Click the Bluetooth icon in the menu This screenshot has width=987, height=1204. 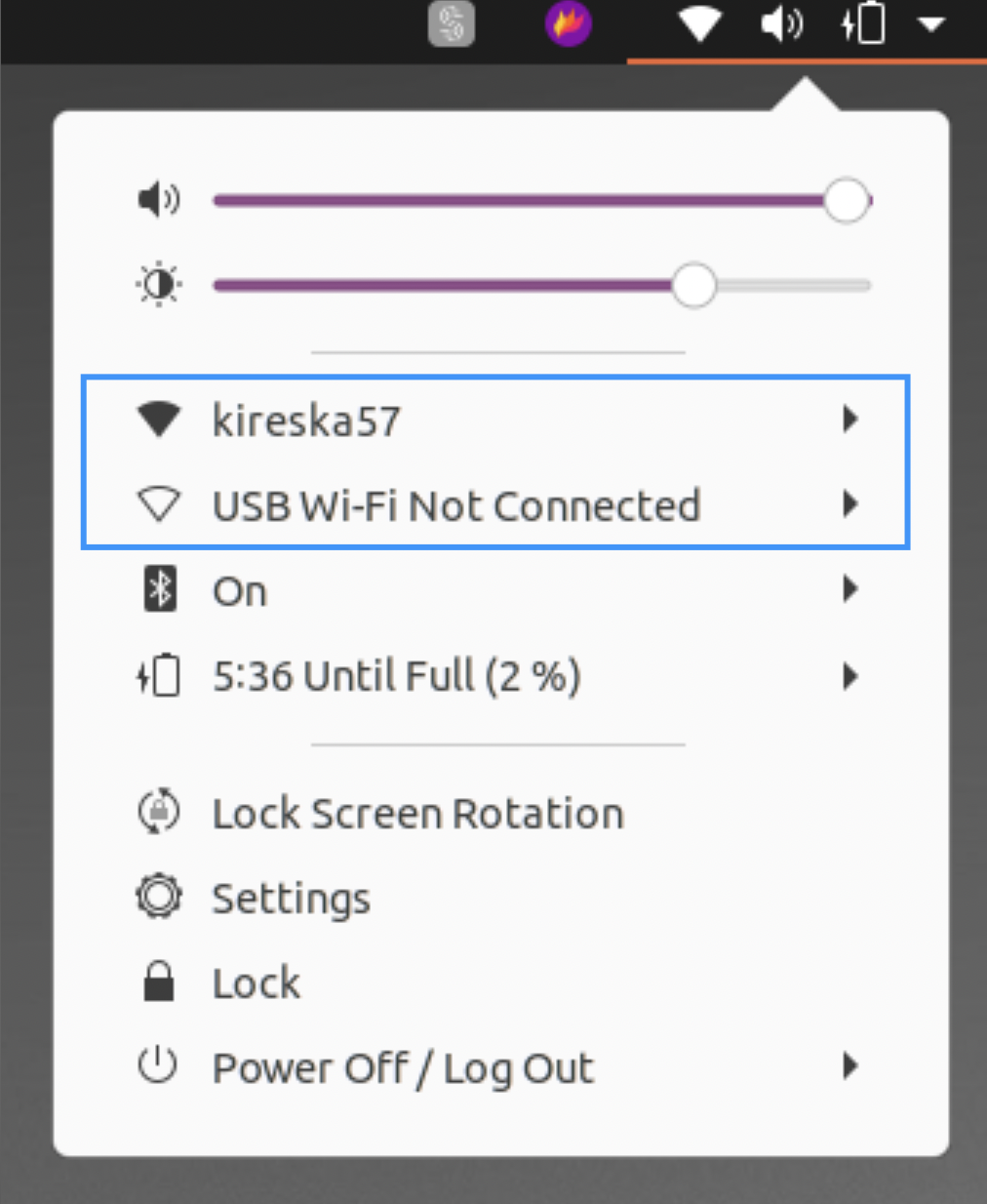[x=160, y=590]
